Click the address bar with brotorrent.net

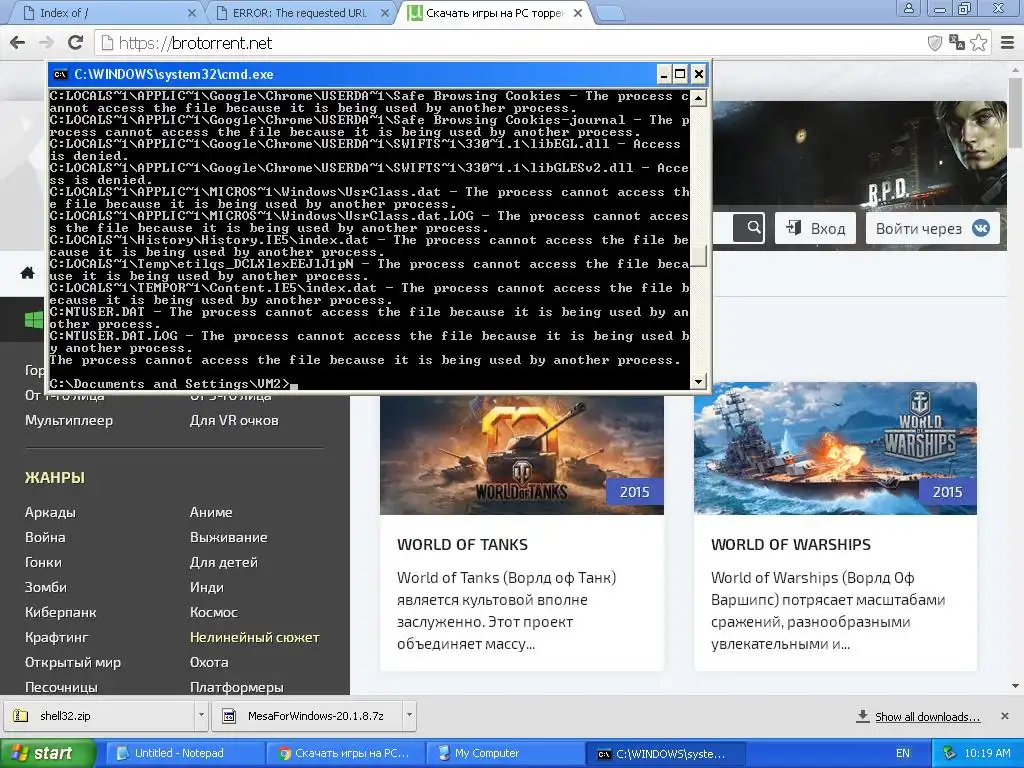click(x=509, y=43)
